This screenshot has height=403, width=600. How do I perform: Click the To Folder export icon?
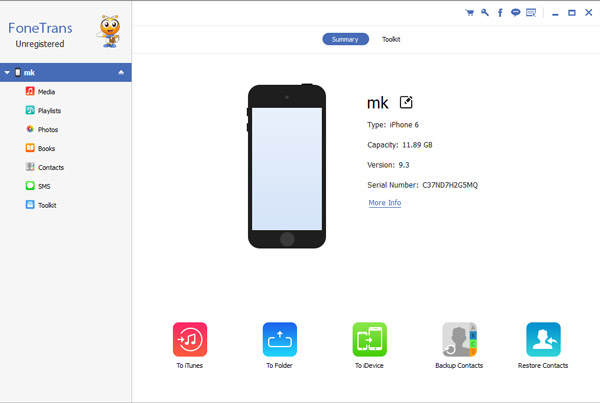coord(280,339)
